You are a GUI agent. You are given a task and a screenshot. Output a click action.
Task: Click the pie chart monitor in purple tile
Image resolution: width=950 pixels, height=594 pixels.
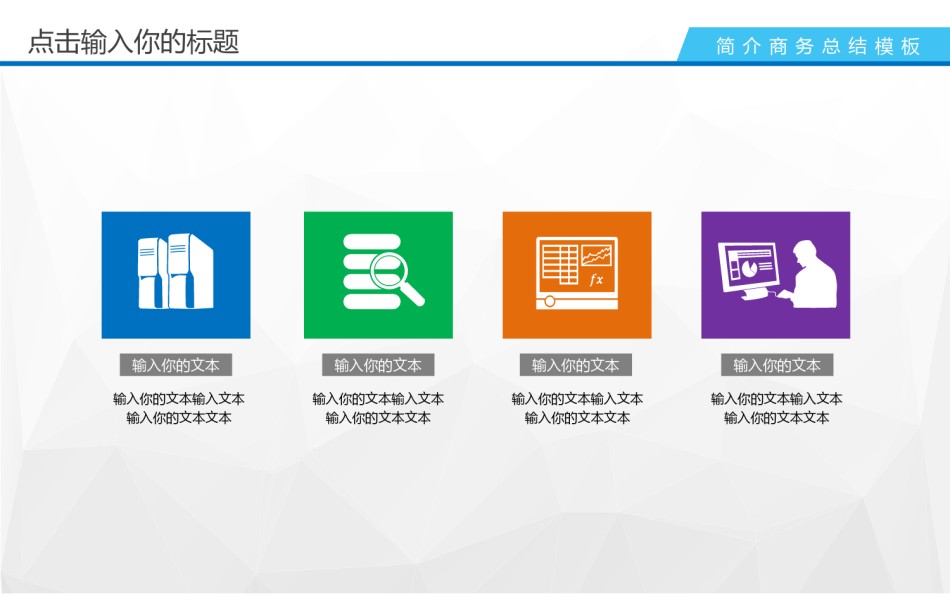pos(749,267)
